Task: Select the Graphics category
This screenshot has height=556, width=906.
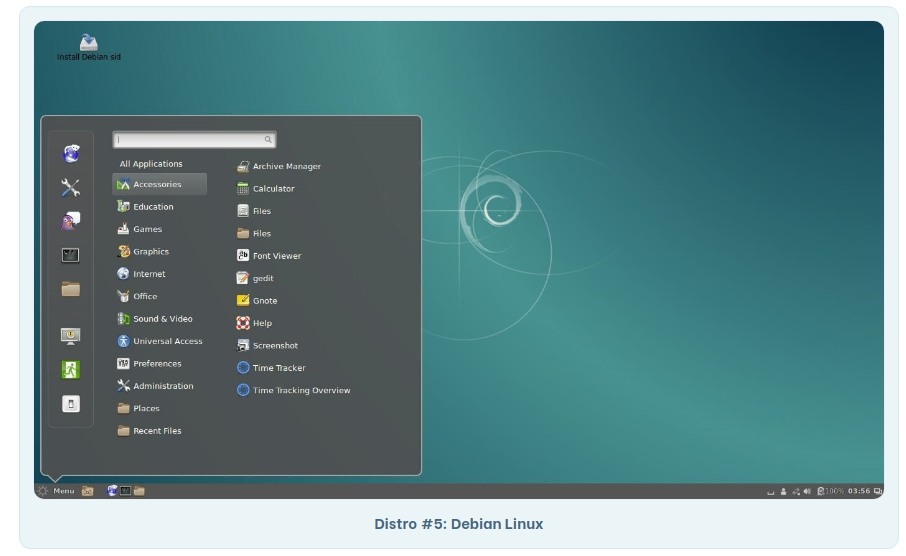Action: [151, 252]
